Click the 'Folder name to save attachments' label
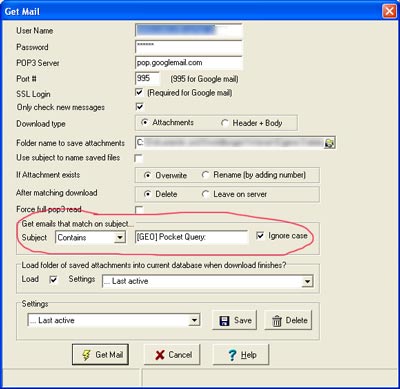This screenshot has width=400, height=389. (x=70, y=143)
